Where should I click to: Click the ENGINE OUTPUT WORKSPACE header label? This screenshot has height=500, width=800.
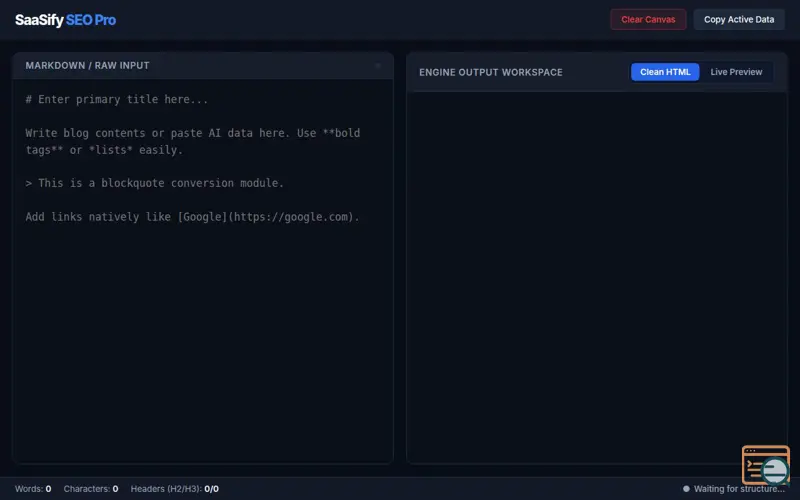point(491,72)
